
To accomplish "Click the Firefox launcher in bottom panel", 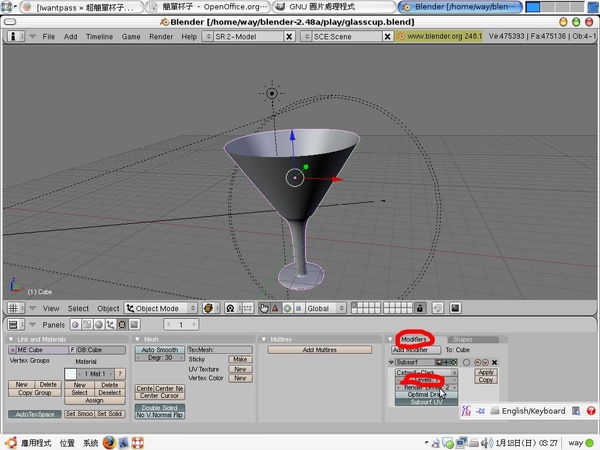I will click(109, 443).
